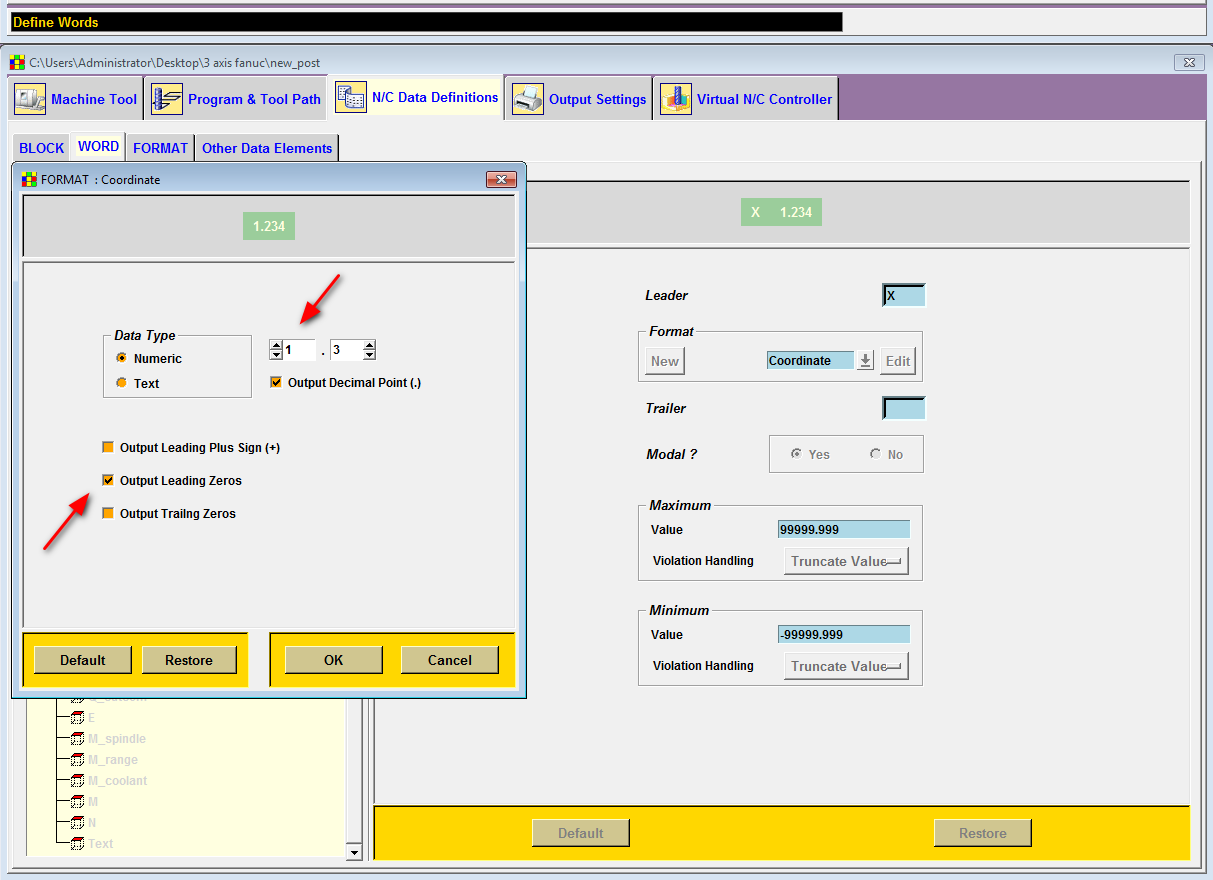Image resolution: width=1213 pixels, height=880 pixels.
Task: Switch to Output Settings tab
Action: point(579,99)
